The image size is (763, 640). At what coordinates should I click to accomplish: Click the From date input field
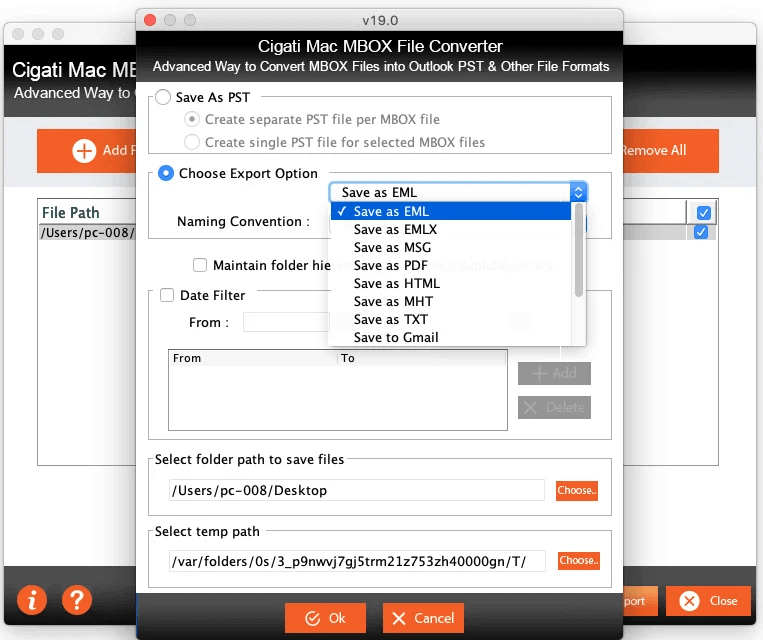(286, 322)
